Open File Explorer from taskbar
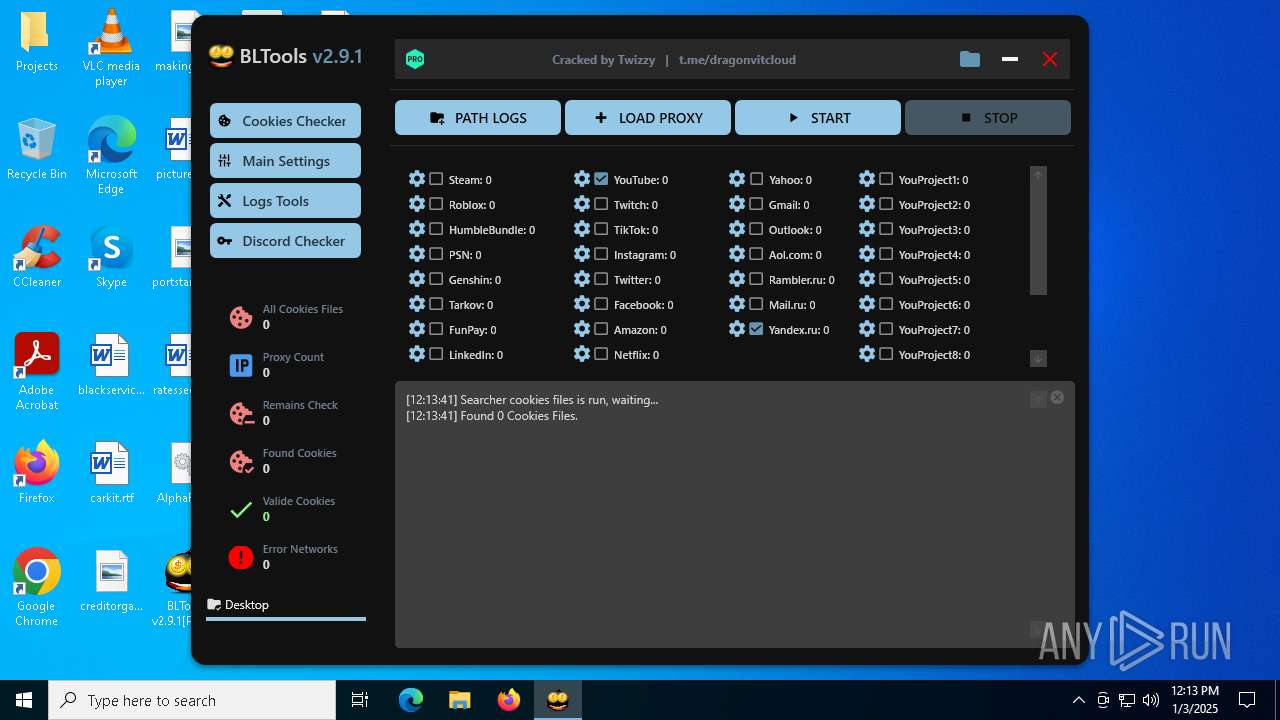The height and width of the screenshot is (720, 1280). (x=460, y=700)
